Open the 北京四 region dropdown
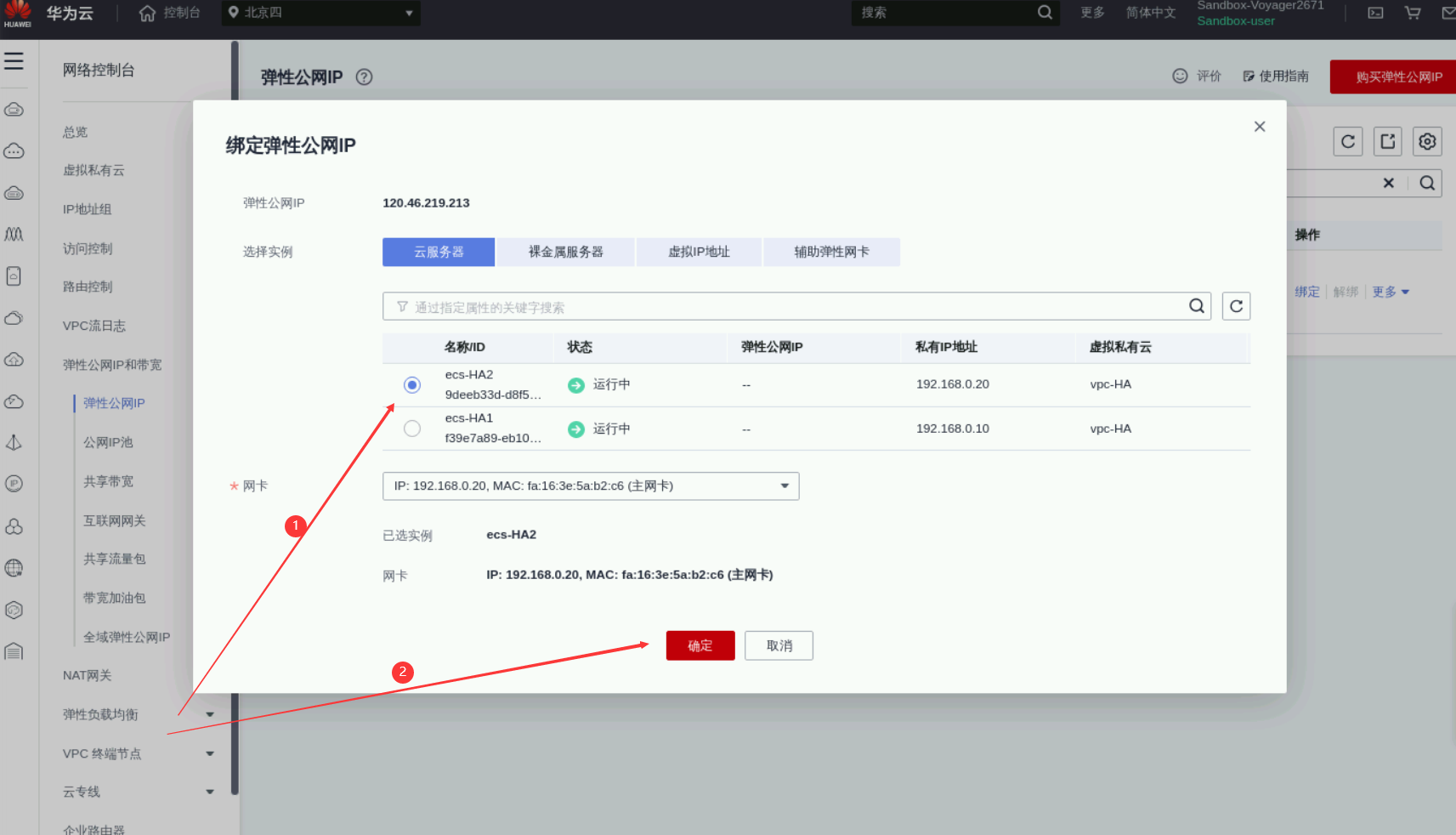Image resolution: width=1456 pixels, height=835 pixels. coord(321,13)
